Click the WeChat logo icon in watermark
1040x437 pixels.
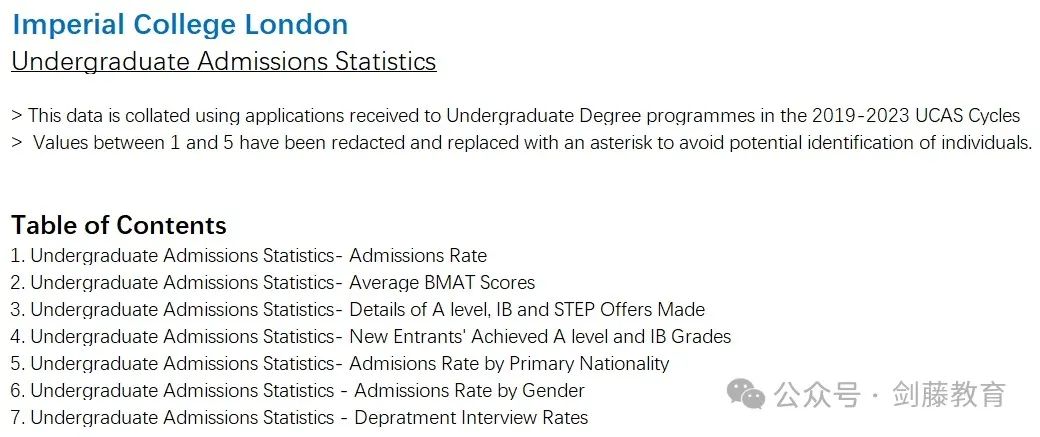point(746,395)
